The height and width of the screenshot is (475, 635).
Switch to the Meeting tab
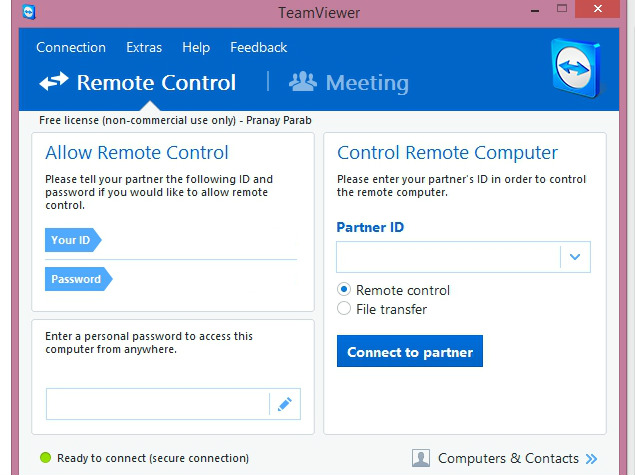[x=349, y=83]
